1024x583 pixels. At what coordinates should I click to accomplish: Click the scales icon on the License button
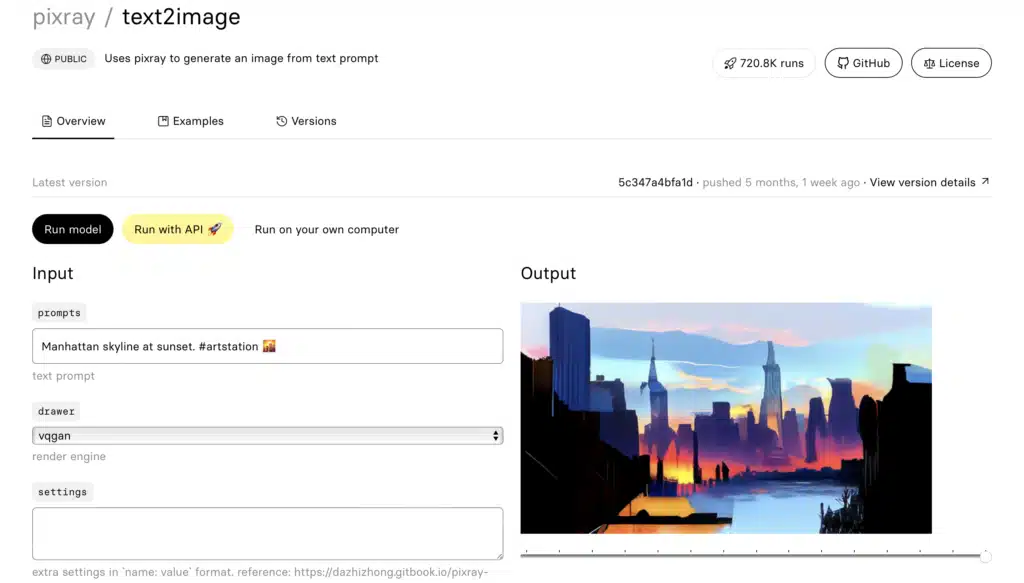coord(929,63)
